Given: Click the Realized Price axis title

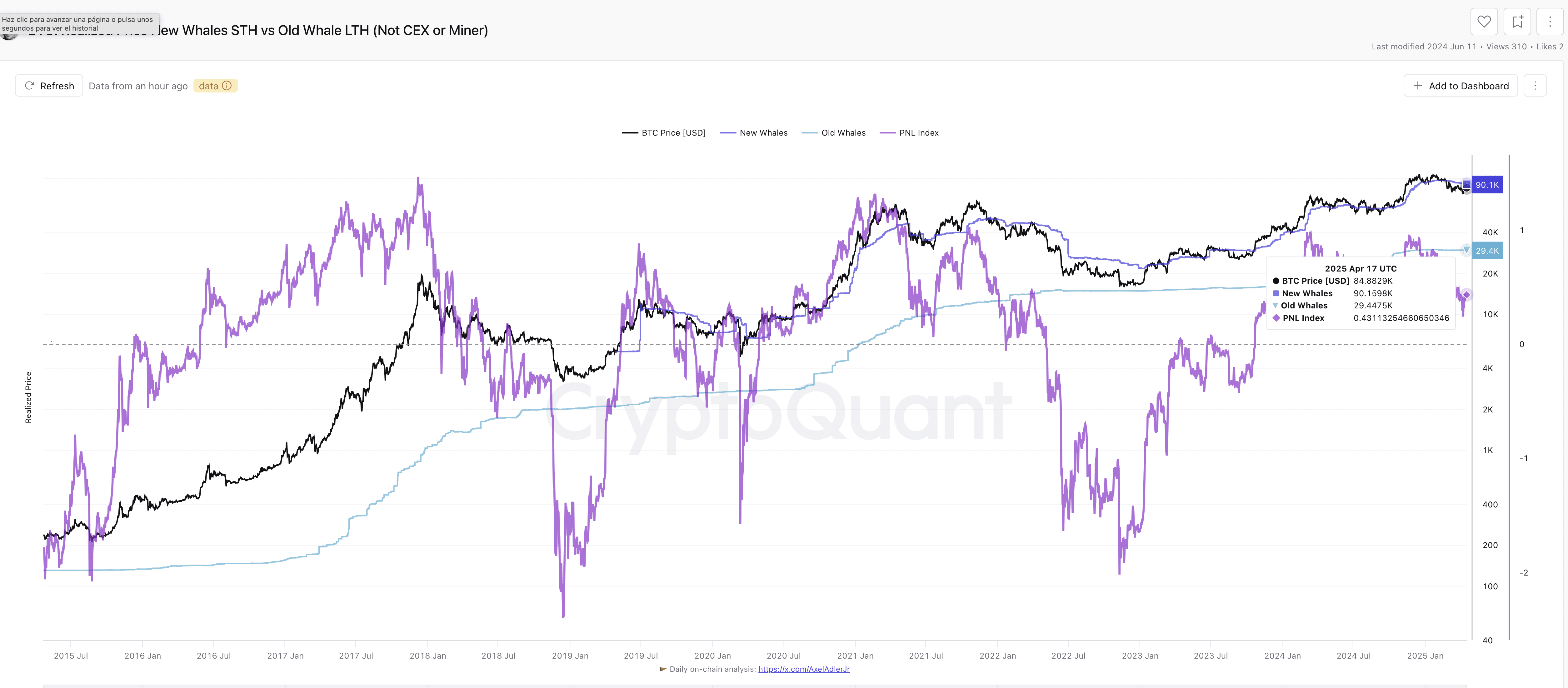Looking at the screenshot, I should (29, 397).
